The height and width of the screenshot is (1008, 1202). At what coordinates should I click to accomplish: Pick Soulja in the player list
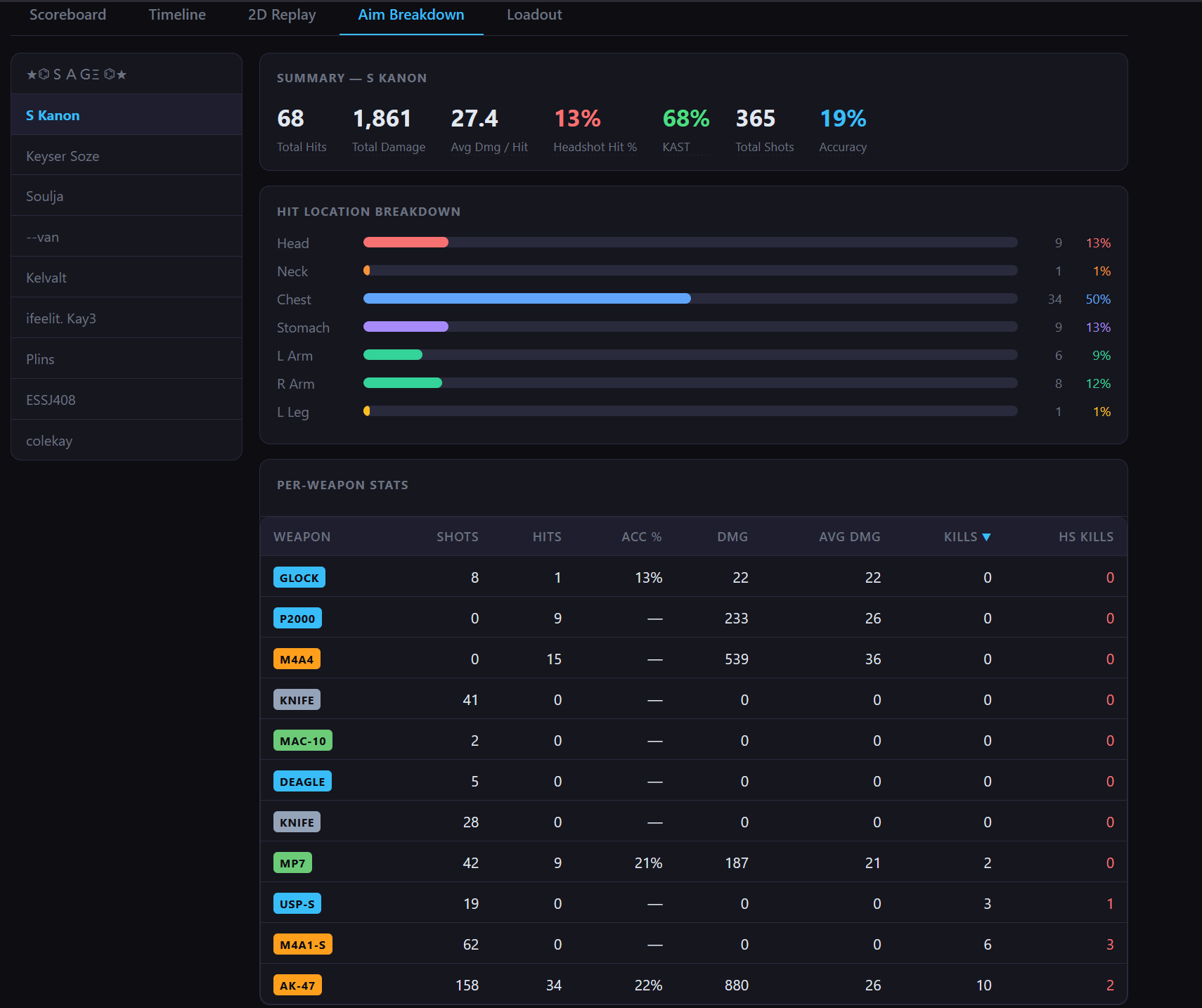(127, 196)
